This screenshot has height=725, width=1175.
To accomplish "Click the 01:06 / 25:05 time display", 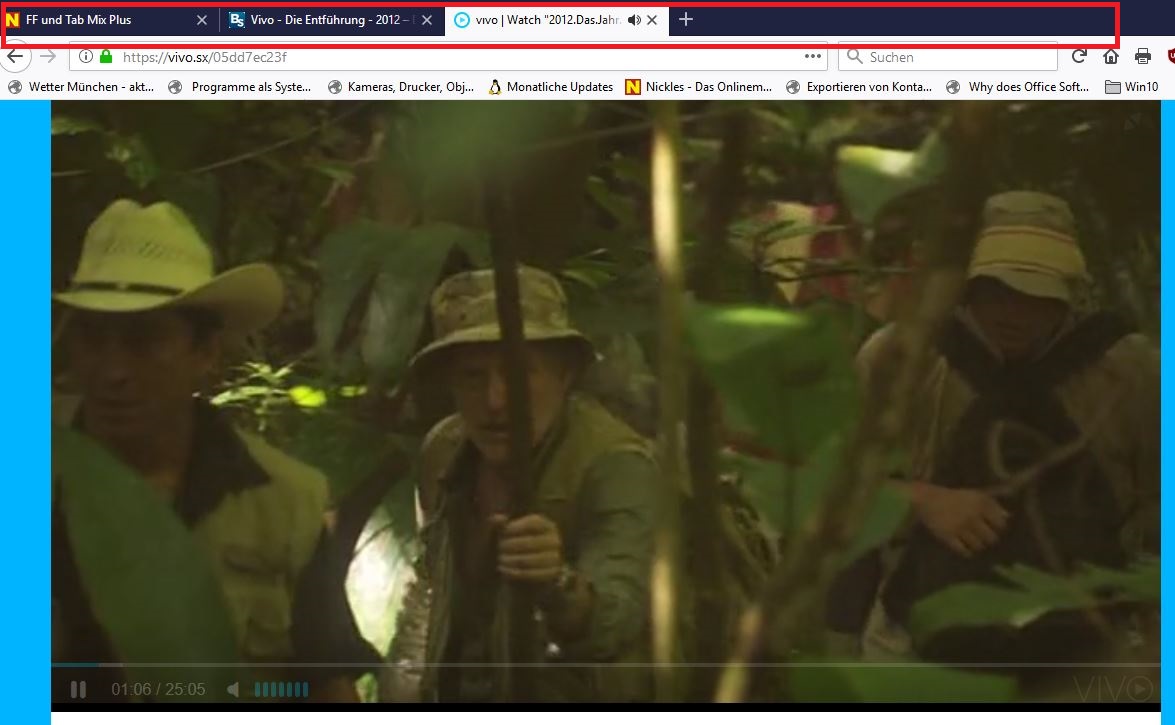I will pos(158,689).
